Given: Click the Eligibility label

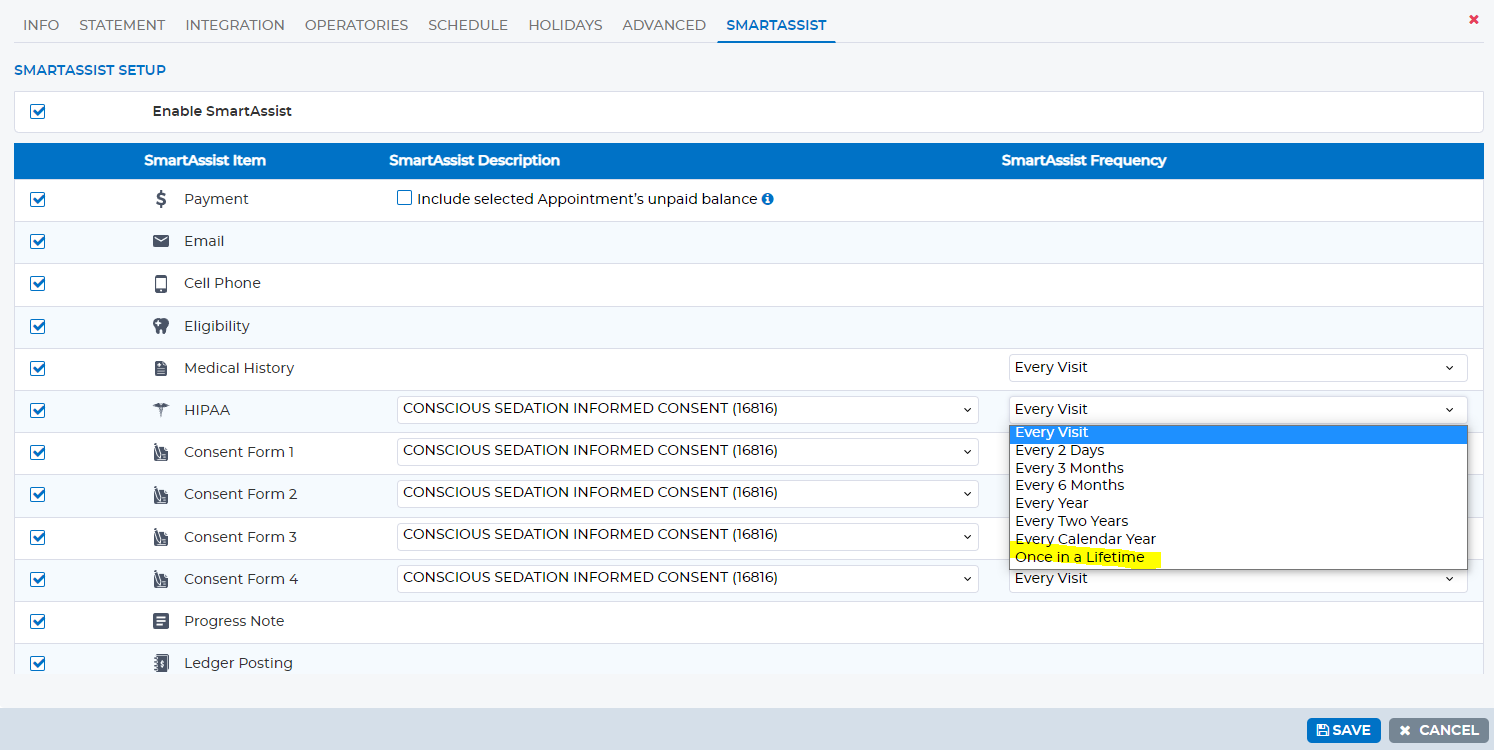Looking at the screenshot, I should coord(217,326).
